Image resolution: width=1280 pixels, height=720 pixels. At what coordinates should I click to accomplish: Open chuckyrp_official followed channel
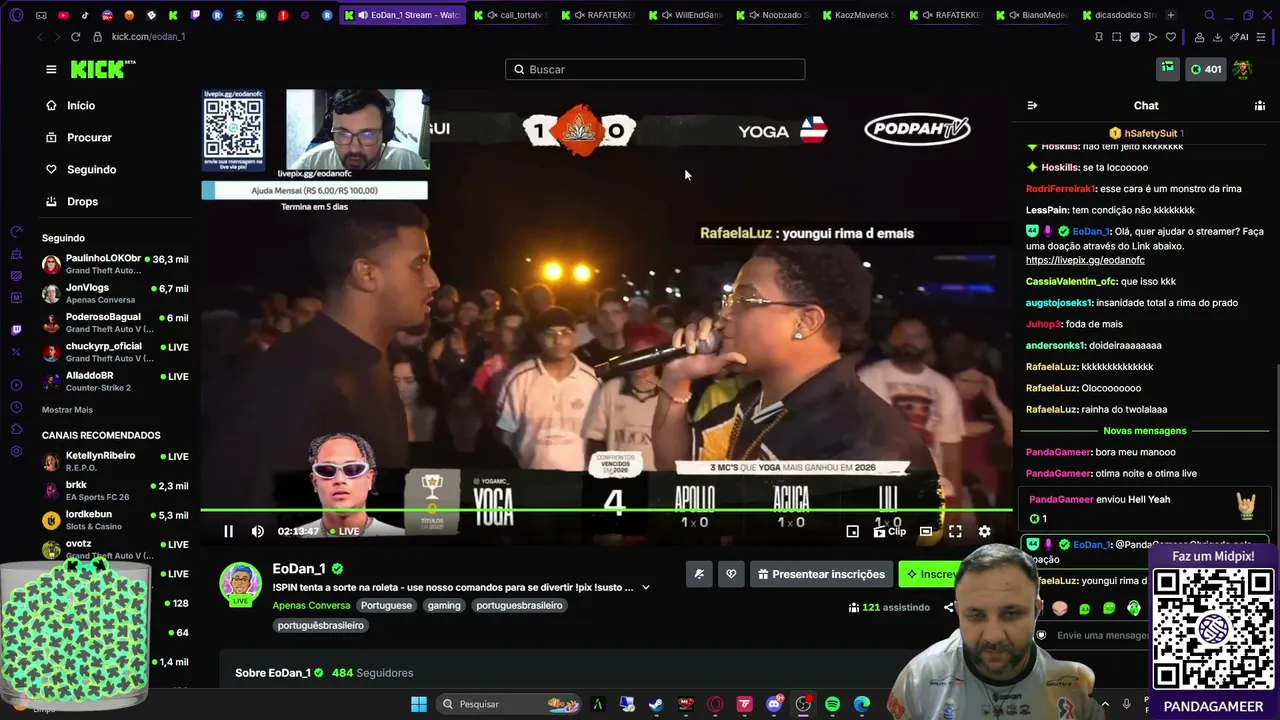pos(115,352)
